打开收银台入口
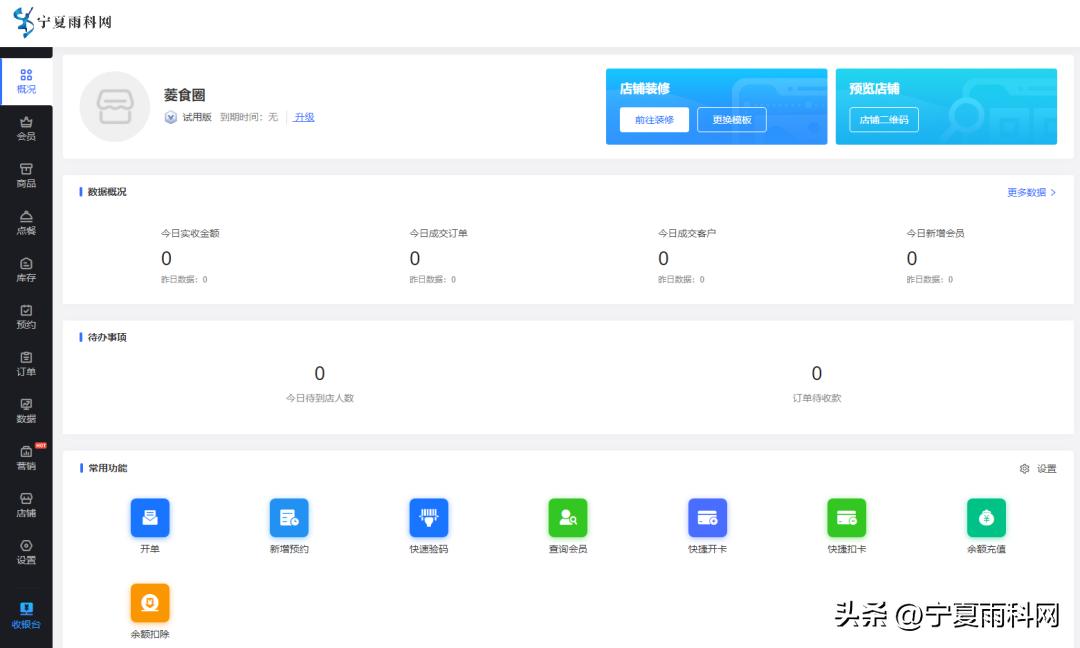Image resolution: width=1080 pixels, height=648 pixels. pyautogui.click(x=26, y=614)
